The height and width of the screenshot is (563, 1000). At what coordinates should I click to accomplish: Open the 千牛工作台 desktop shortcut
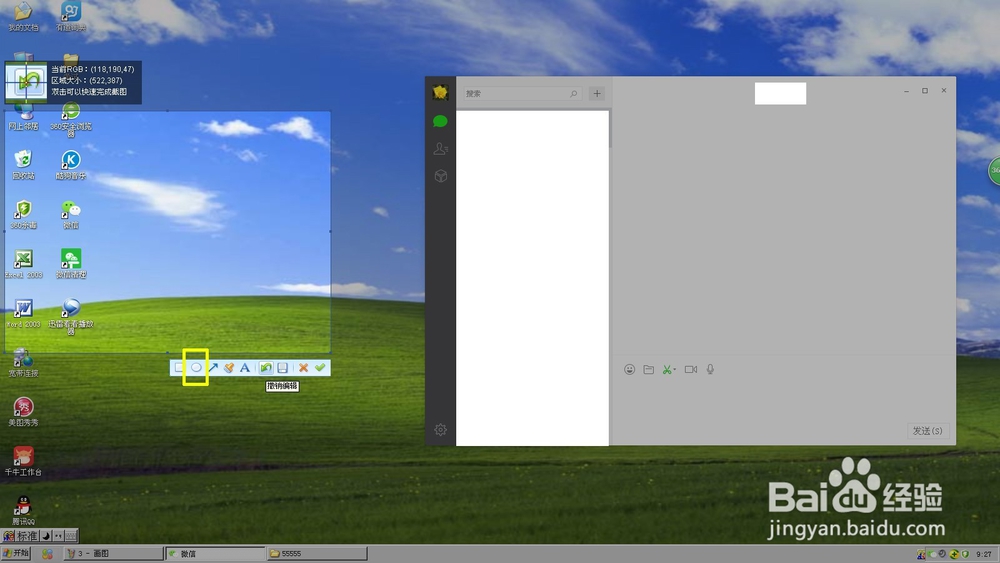(x=24, y=461)
